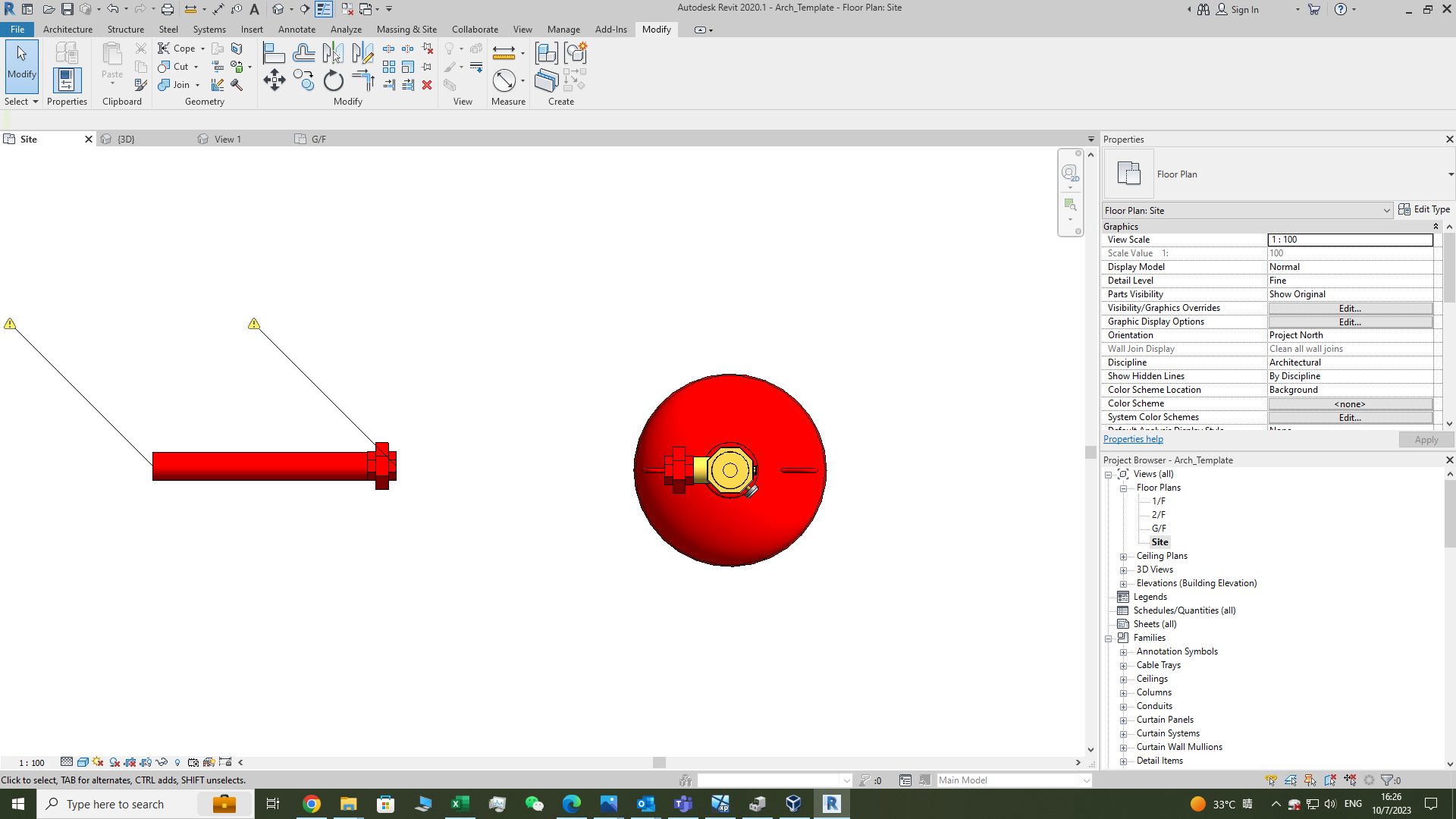Toggle the Sun Path control

click(97, 762)
